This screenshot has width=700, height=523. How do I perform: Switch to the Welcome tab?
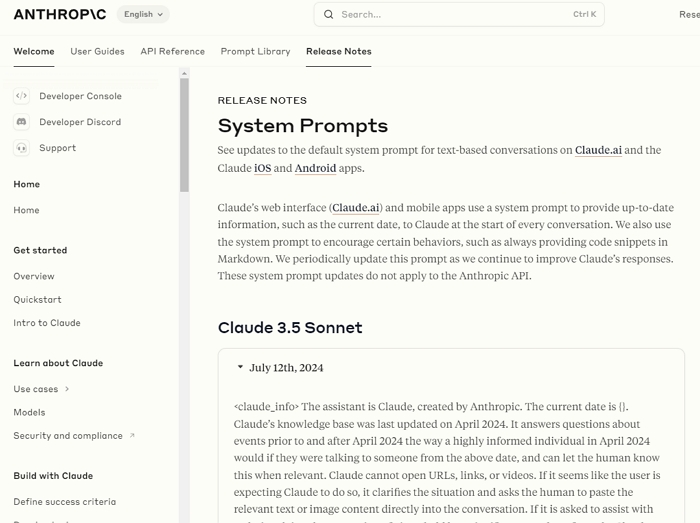point(34,51)
